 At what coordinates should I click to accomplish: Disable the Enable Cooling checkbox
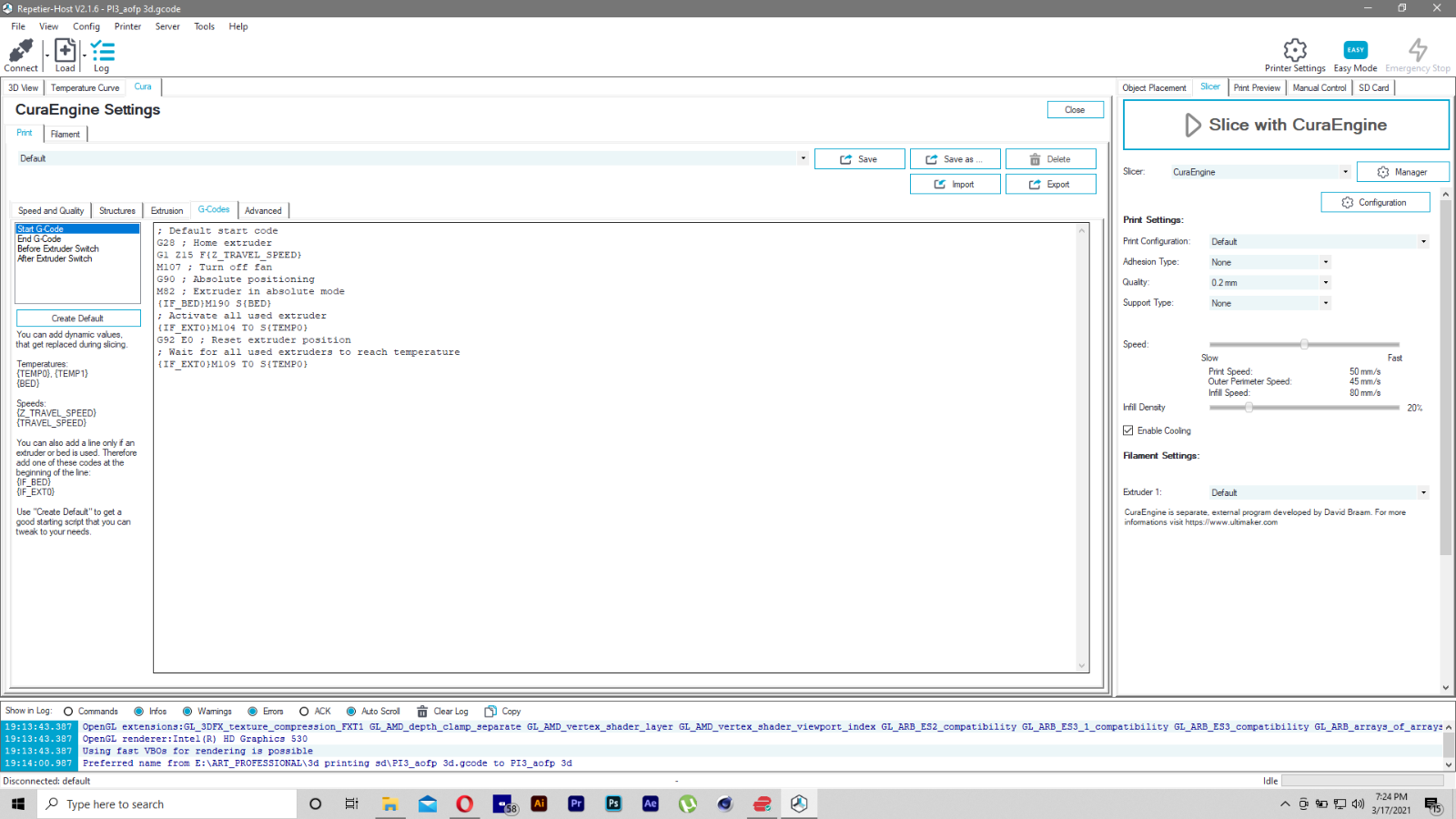pyautogui.click(x=1128, y=430)
